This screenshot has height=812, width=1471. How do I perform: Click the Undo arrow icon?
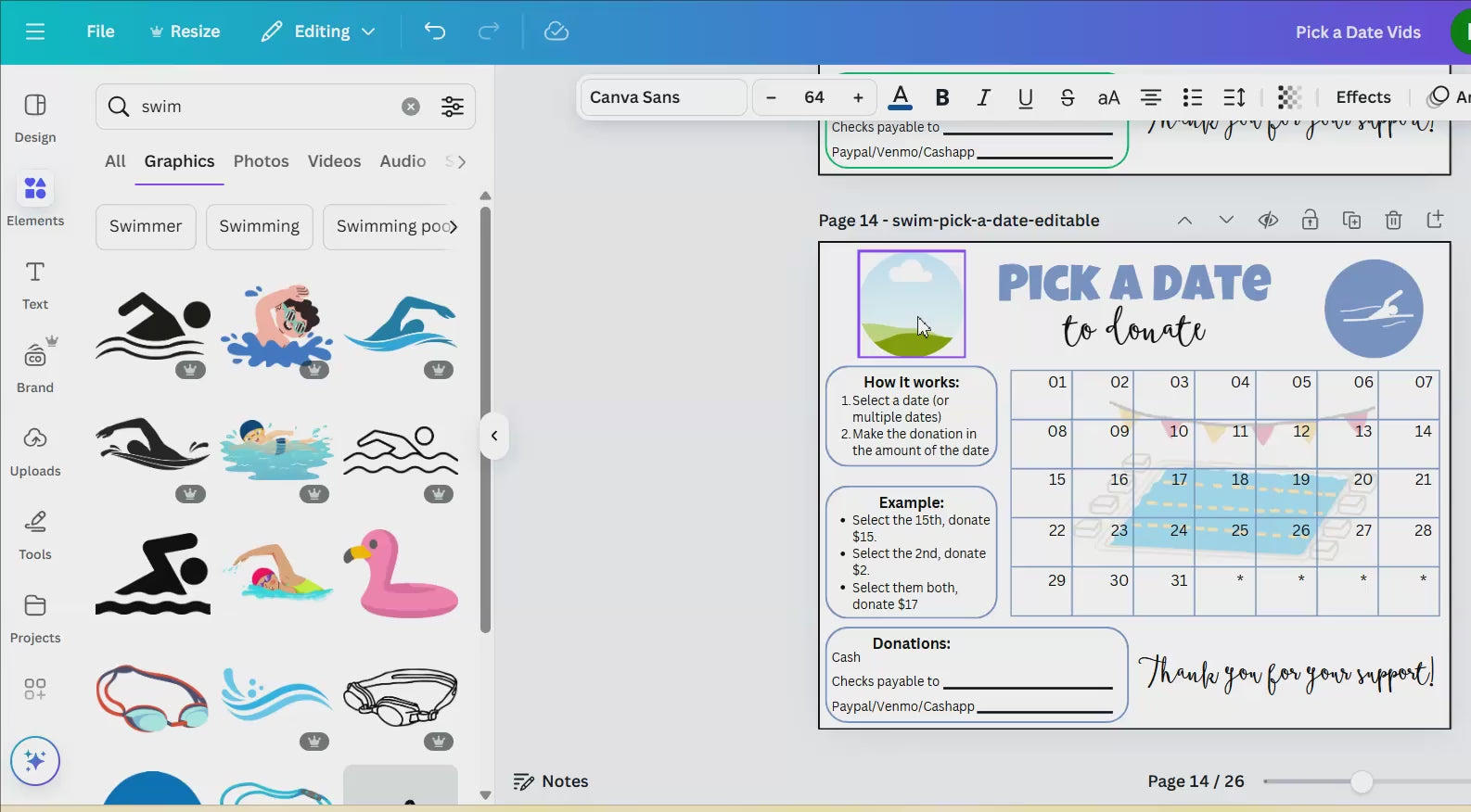coord(434,32)
